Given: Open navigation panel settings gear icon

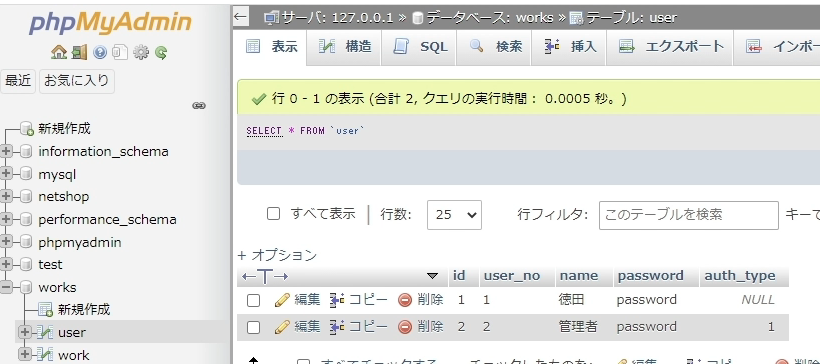Looking at the screenshot, I should tap(141, 52).
